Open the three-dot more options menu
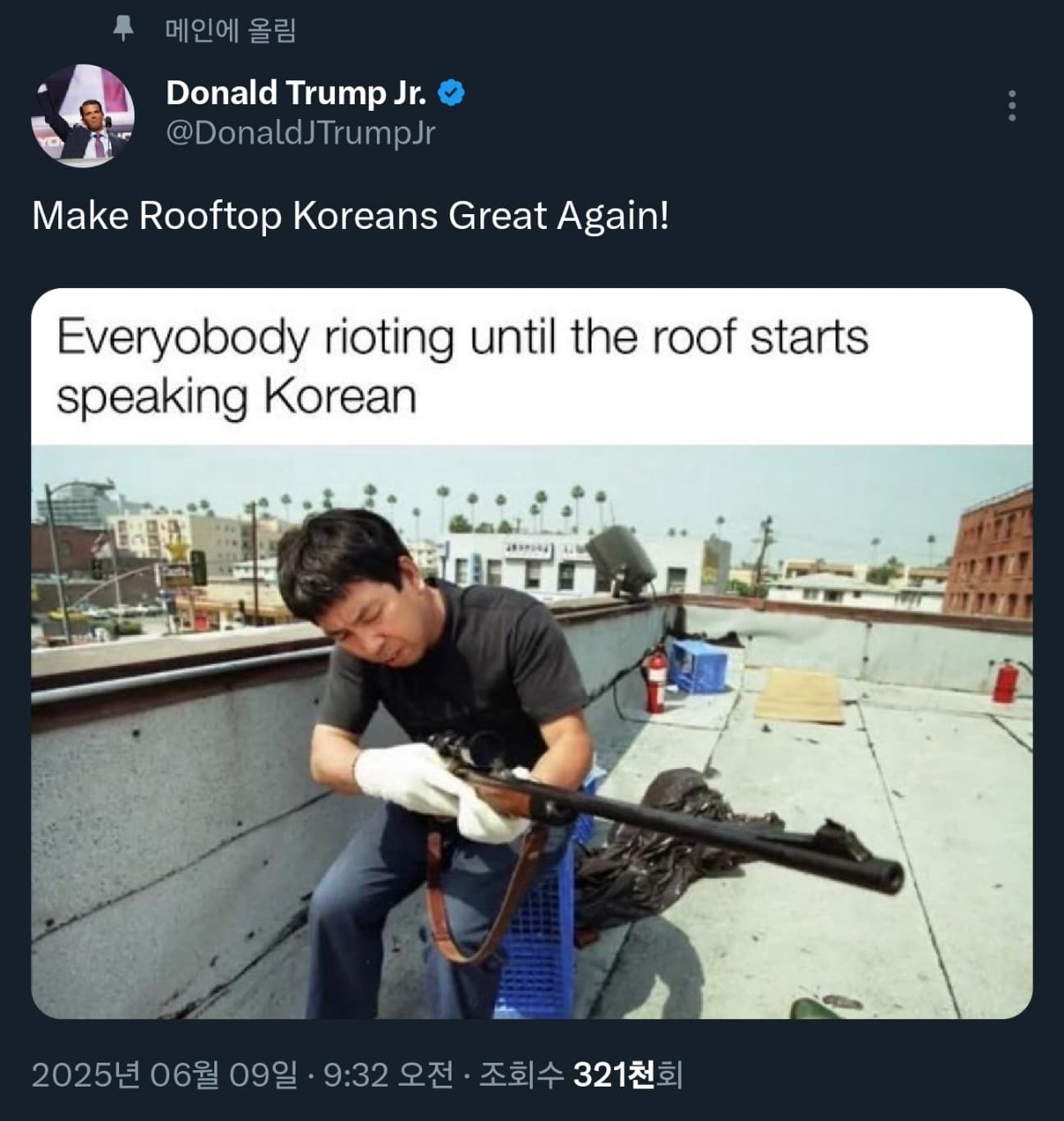The height and width of the screenshot is (1121, 1064). pyautogui.click(x=1011, y=106)
